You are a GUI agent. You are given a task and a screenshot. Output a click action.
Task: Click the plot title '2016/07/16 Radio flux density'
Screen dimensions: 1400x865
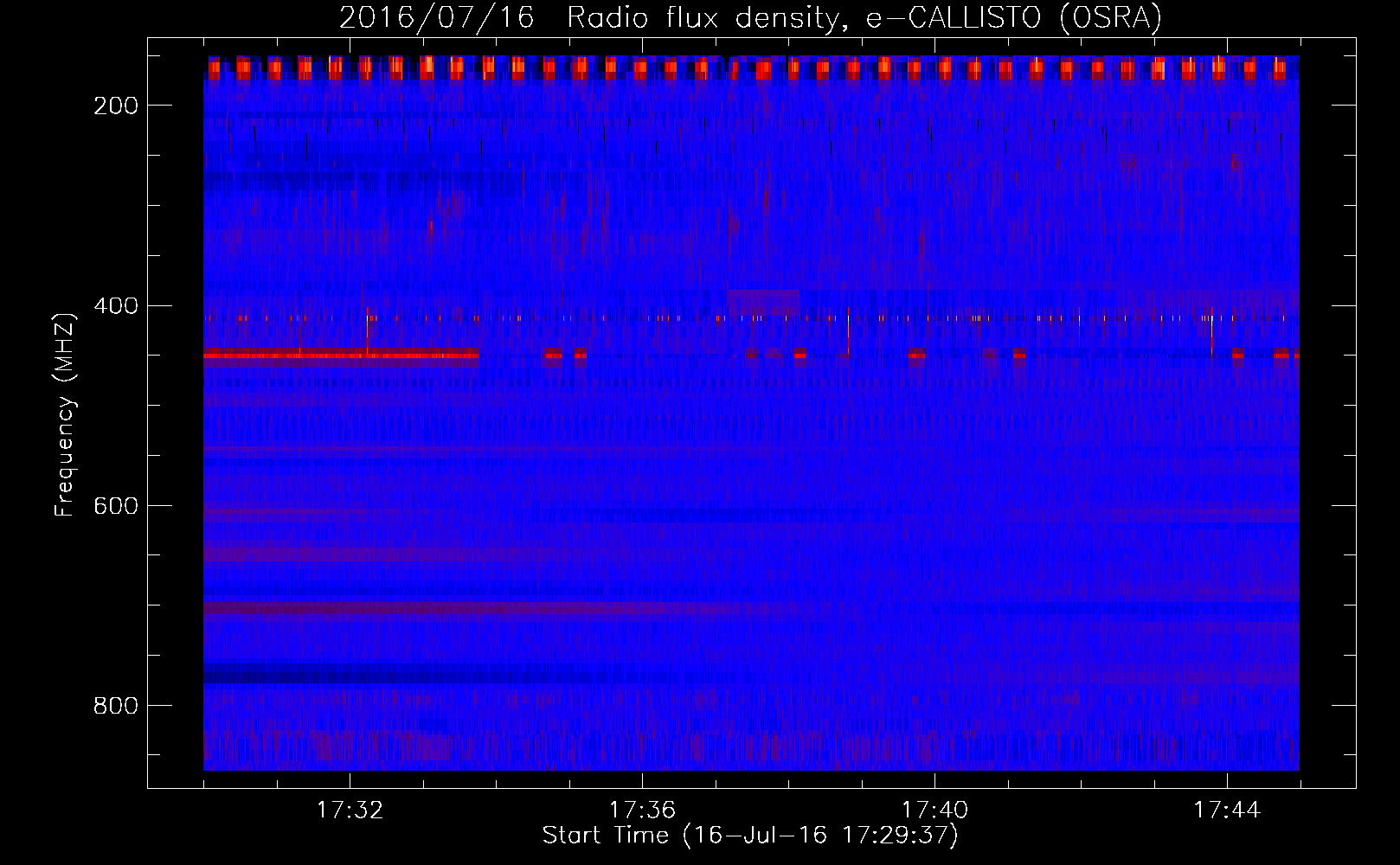click(750, 17)
